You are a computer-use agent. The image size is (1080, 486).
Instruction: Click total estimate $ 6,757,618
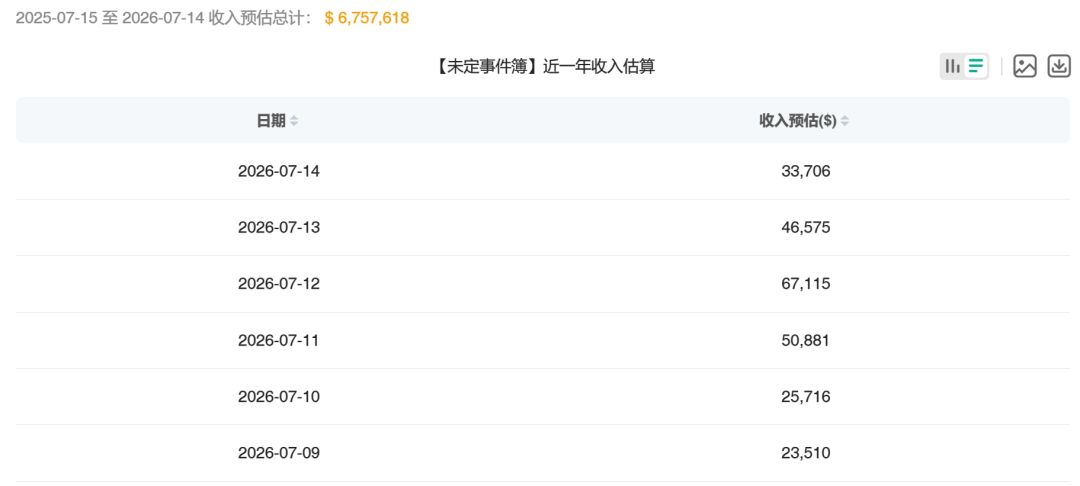367,18
